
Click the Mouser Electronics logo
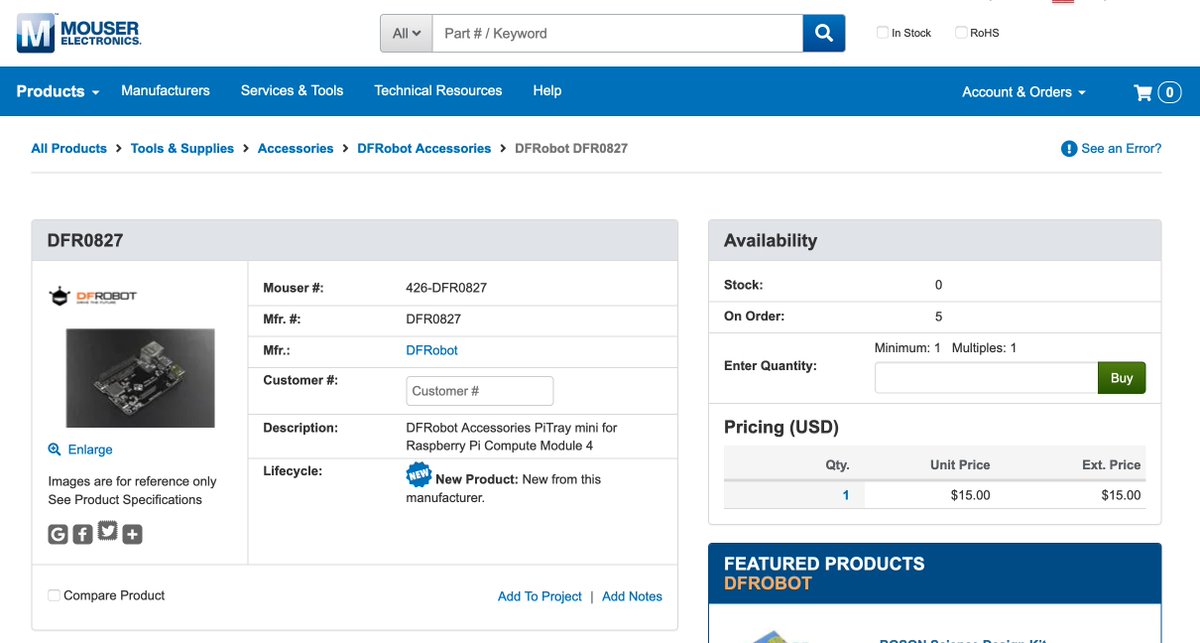[x=79, y=33]
